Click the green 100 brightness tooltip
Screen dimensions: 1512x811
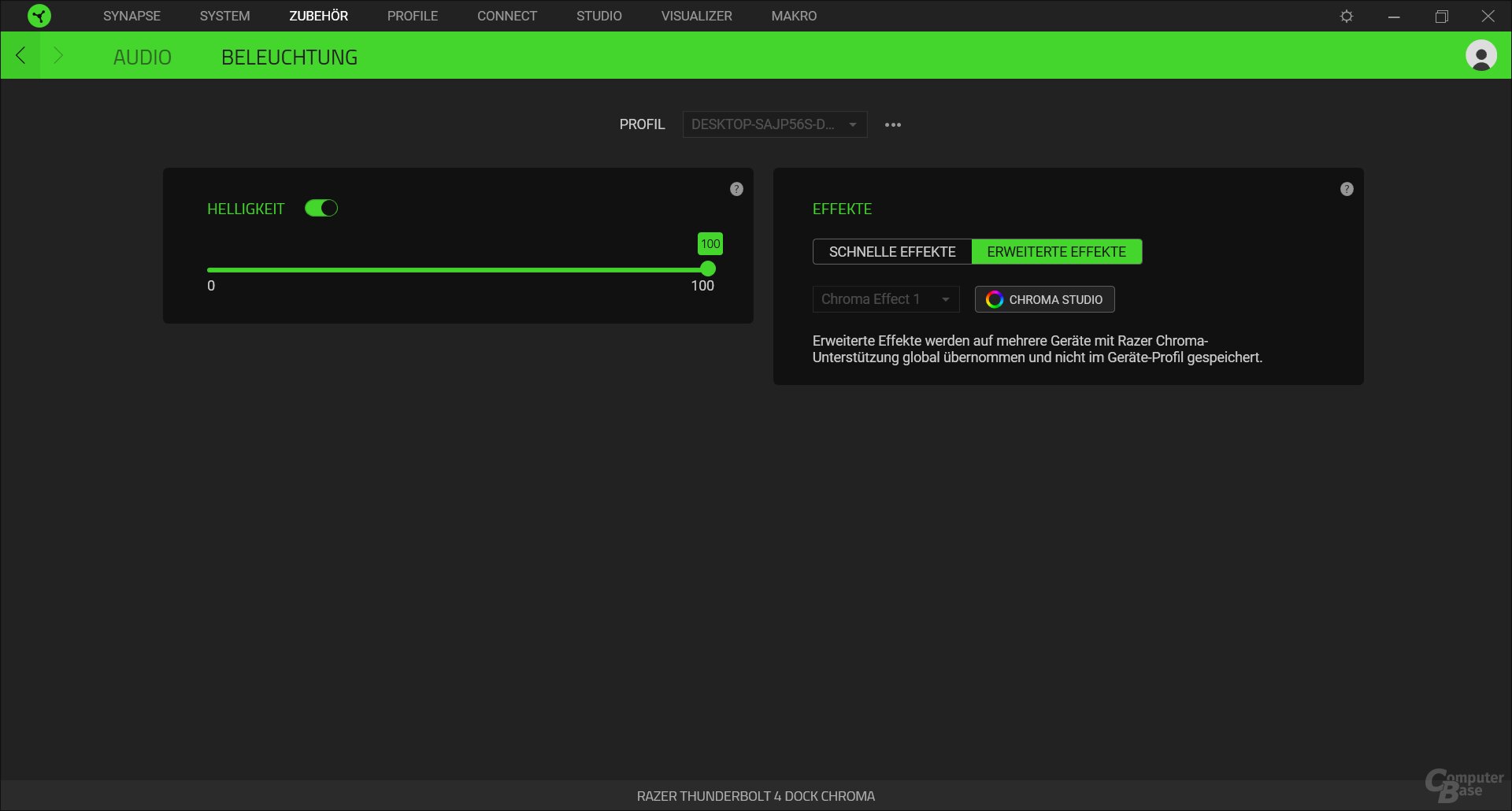(x=710, y=244)
